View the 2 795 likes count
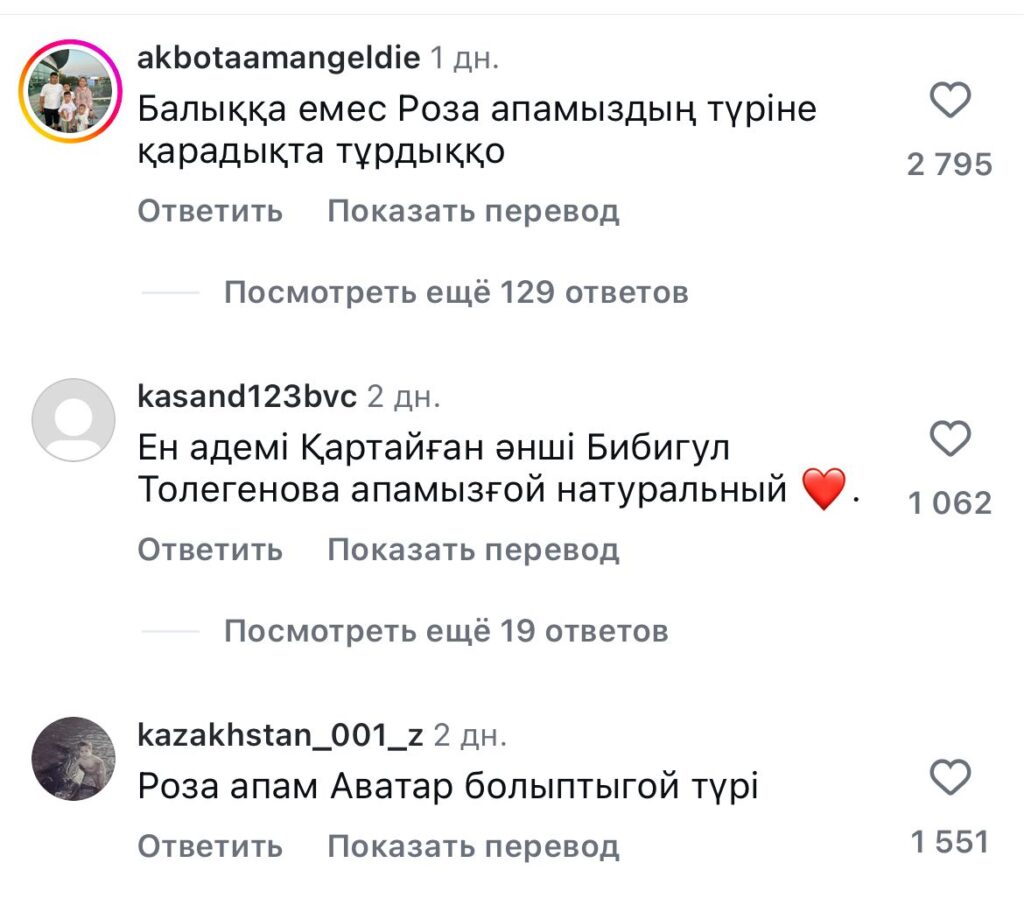Screen dimensions: 1024x898 (x=949, y=164)
